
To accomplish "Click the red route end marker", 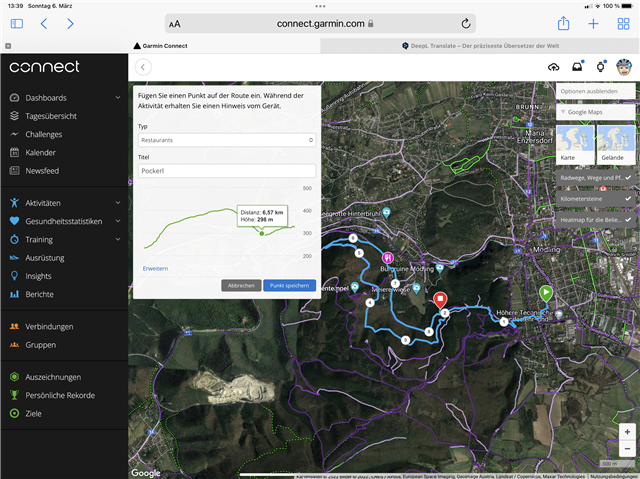I will pyautogui.click(x=440, y=299).
